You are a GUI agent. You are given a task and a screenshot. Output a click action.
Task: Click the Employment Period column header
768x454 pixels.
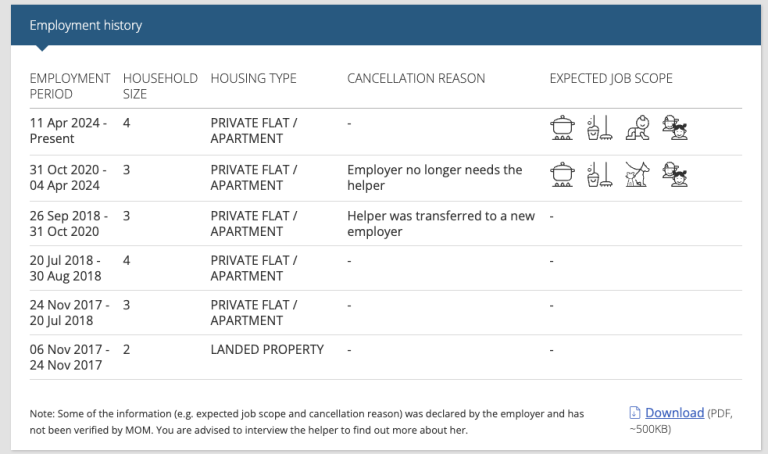[x=70, y=86]
